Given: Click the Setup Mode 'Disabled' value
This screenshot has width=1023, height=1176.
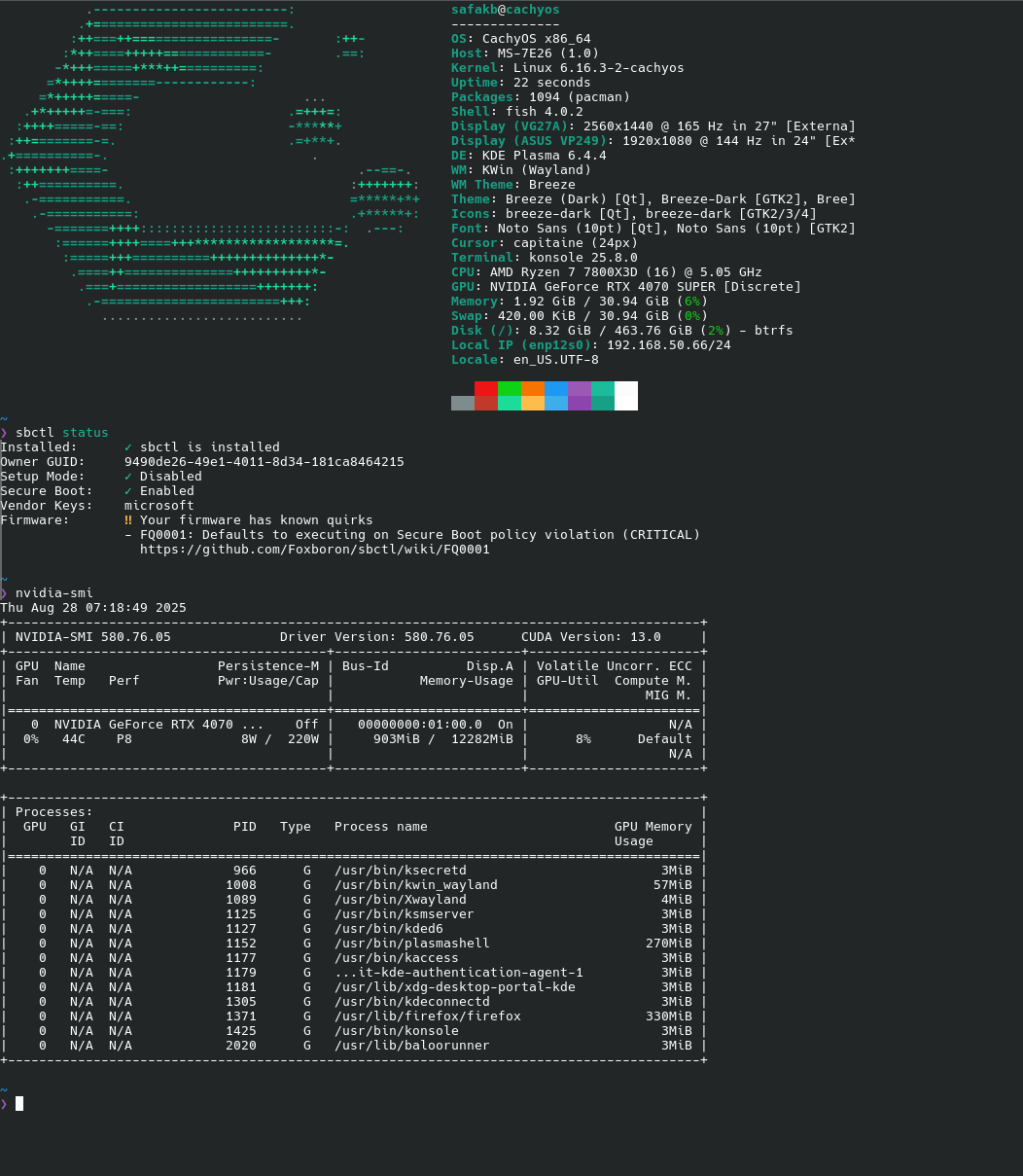Looking at the screenshot, I should point(171,477).
